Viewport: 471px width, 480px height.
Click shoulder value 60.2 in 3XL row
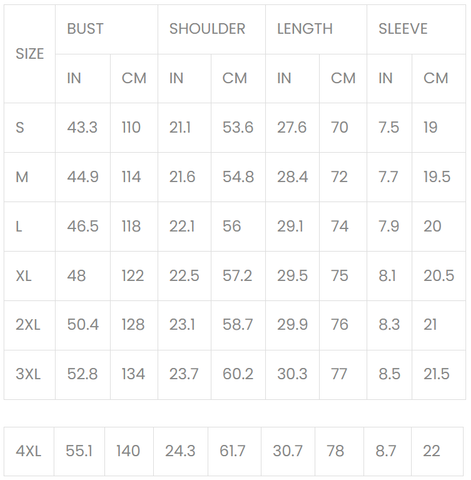238,374
